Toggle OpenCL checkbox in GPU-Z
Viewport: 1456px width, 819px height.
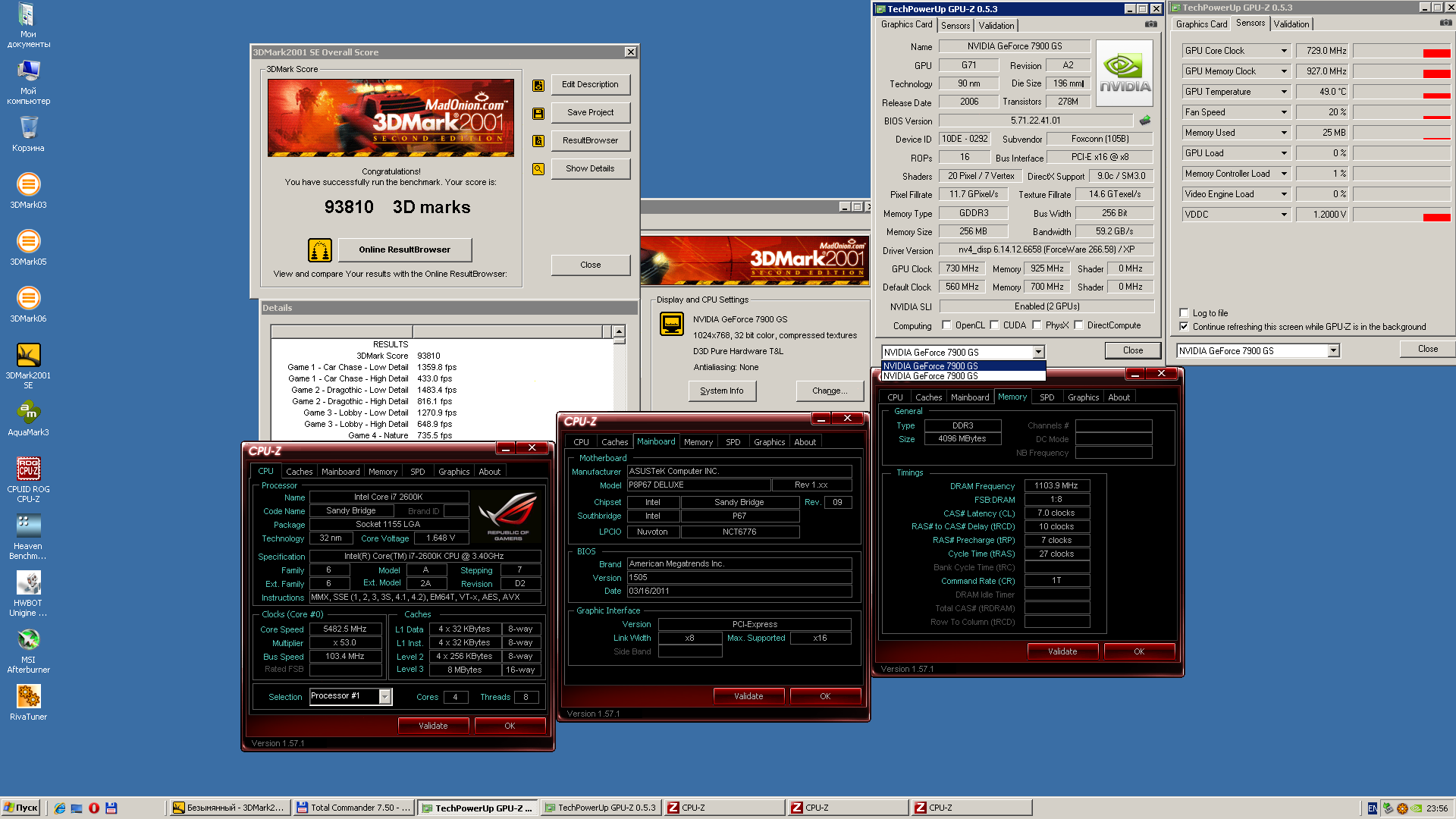(946, 325)
